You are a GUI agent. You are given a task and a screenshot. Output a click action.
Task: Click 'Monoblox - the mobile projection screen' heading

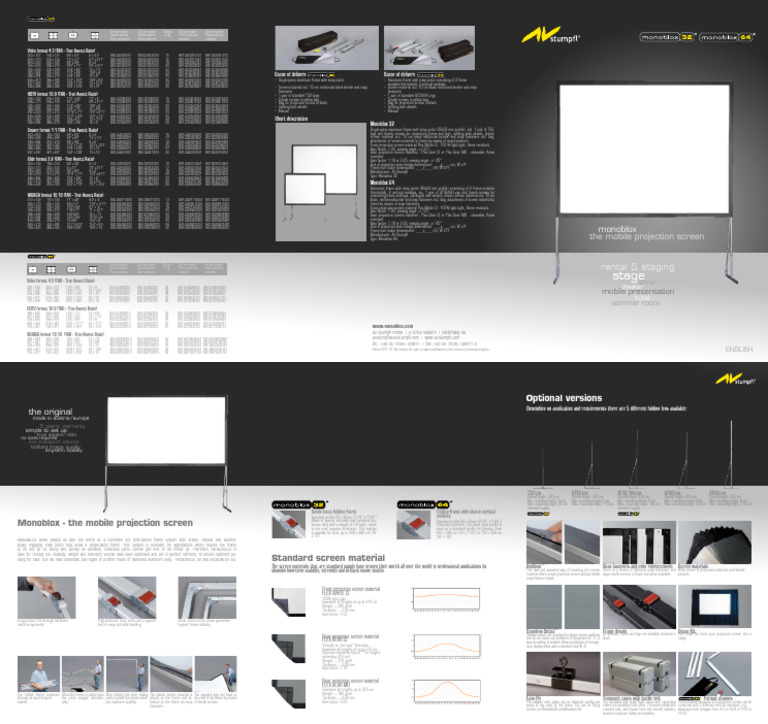105,523
